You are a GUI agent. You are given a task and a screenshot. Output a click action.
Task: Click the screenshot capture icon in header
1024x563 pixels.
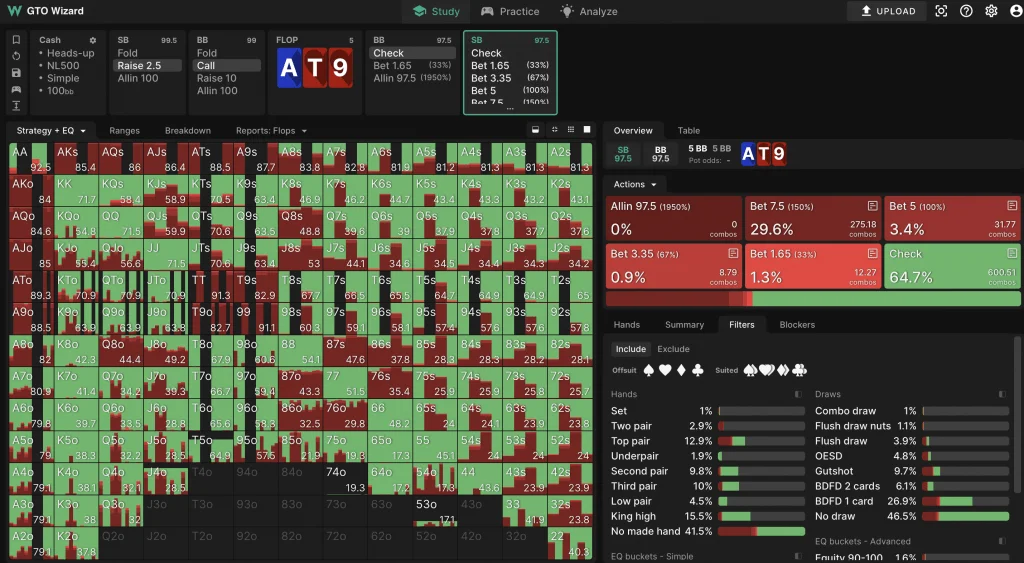point(941,11)
